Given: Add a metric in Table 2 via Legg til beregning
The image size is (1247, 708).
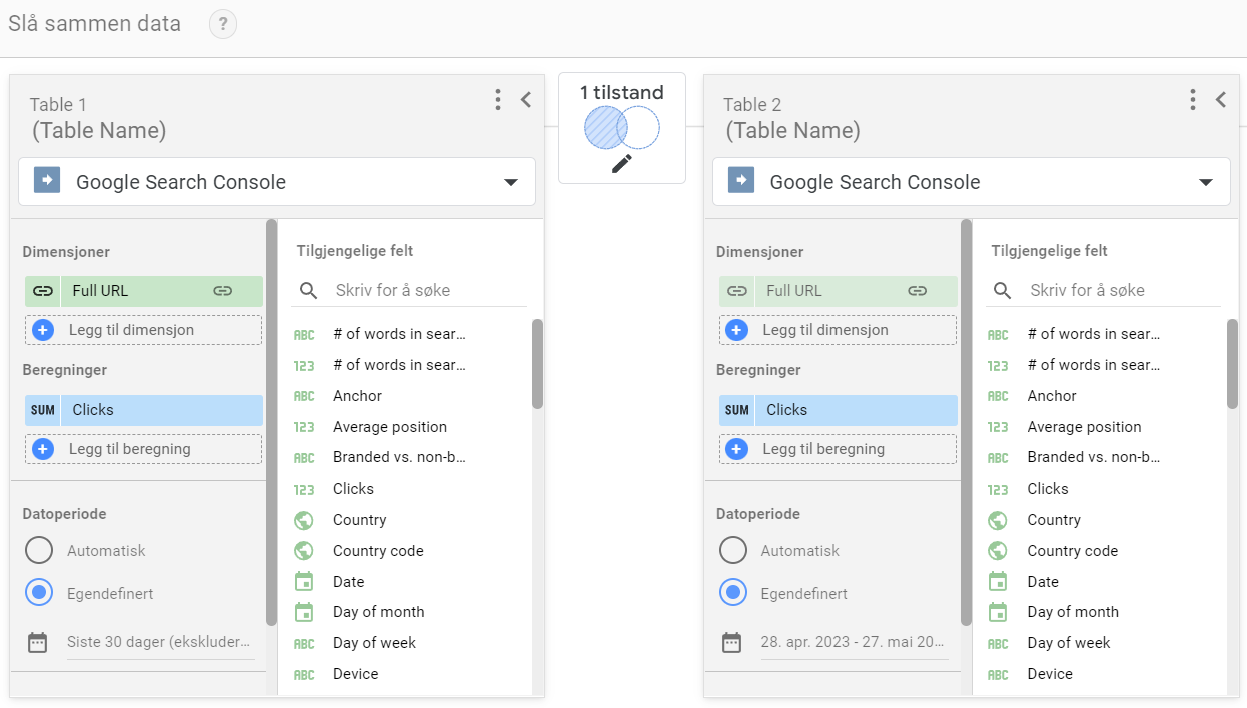Looking at the screenshot, I should (x=837, y=449).
